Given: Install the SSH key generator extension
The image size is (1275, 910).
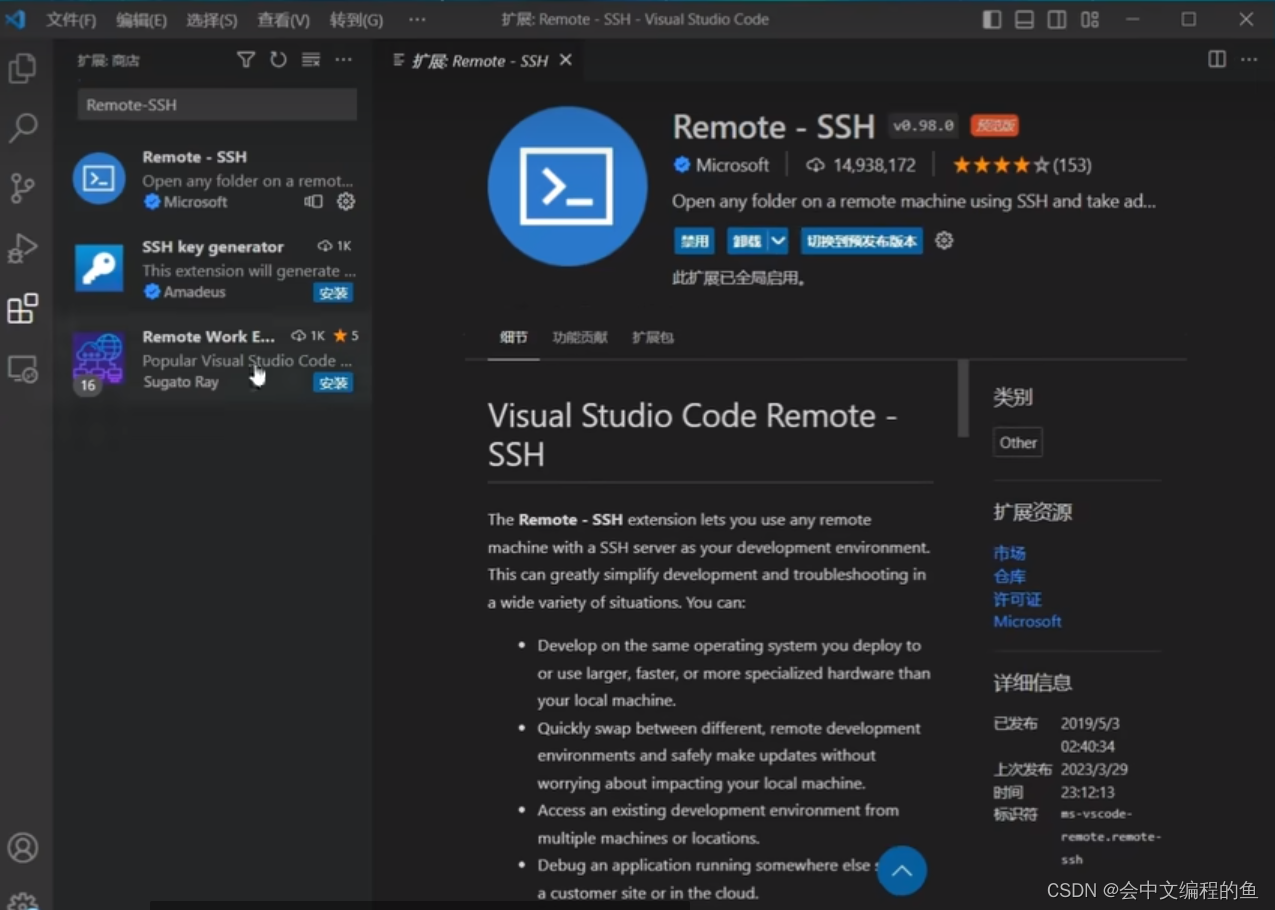Looking at the screenshot, I should [333, 293].
